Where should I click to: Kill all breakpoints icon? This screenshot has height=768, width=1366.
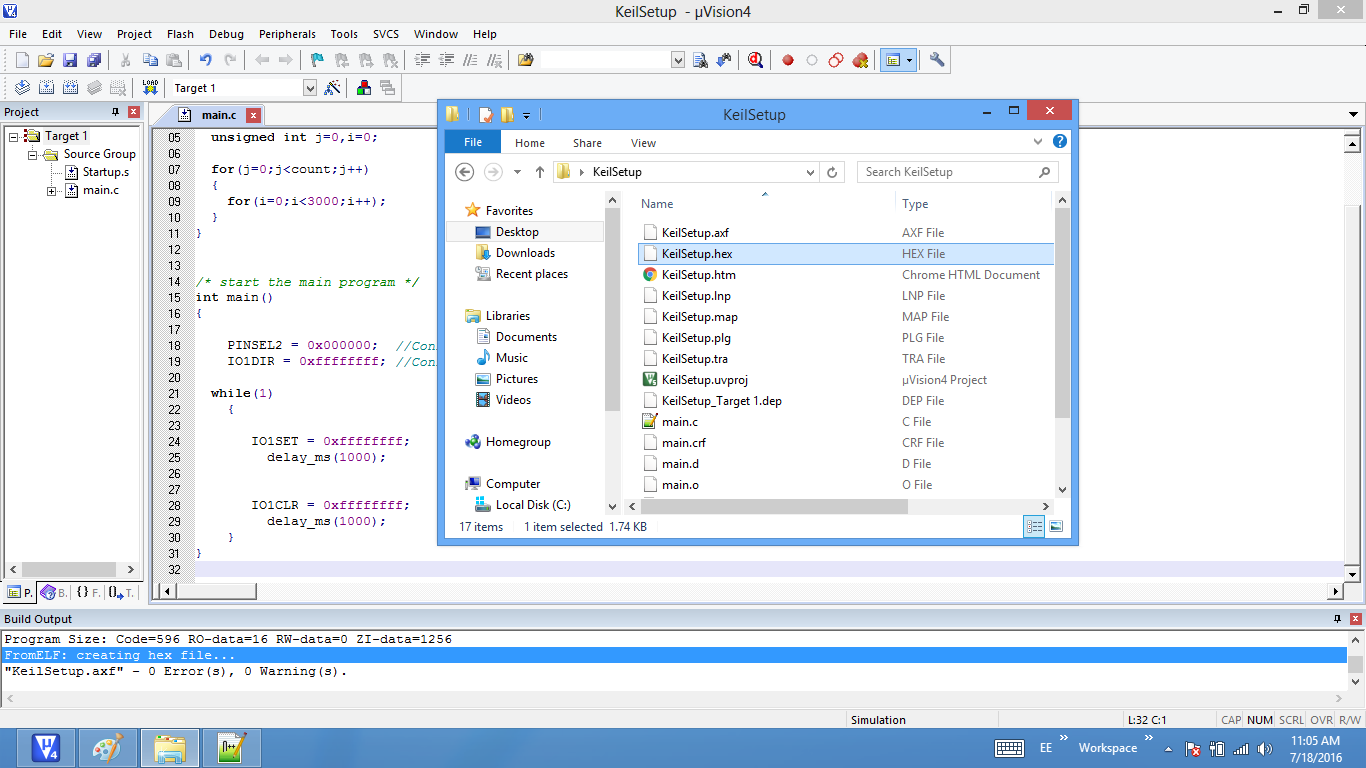[860, 60]
